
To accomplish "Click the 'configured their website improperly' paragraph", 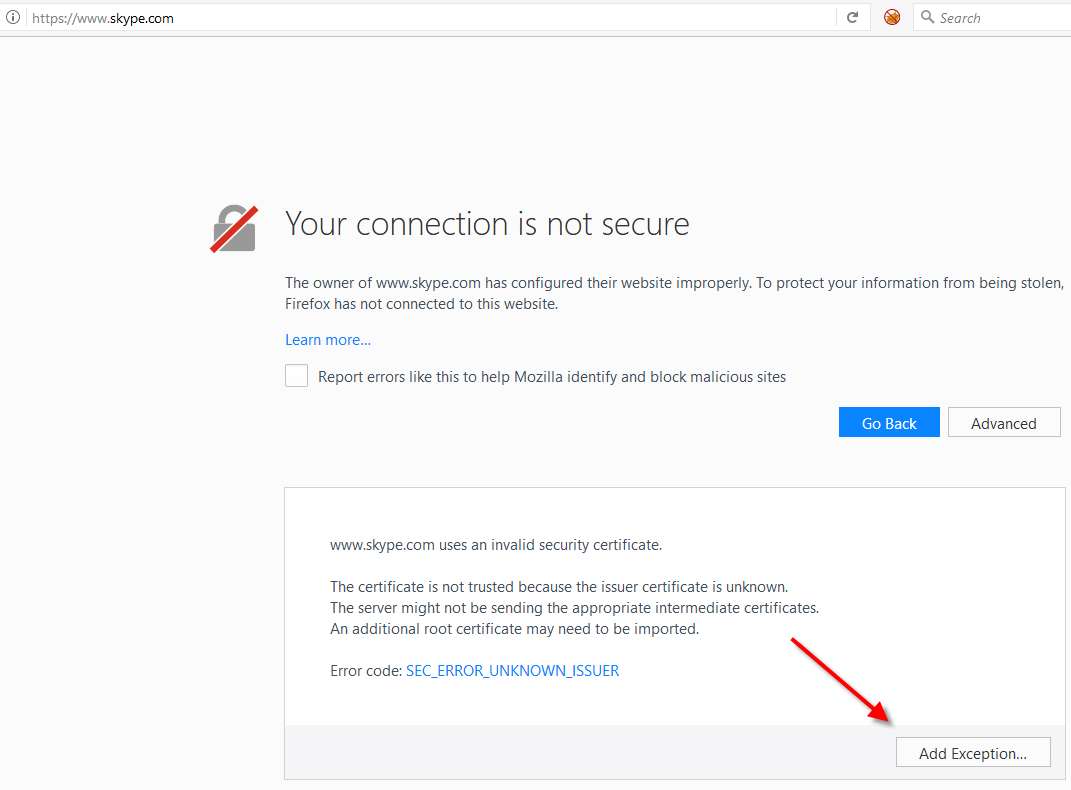I will click(670, 293).
